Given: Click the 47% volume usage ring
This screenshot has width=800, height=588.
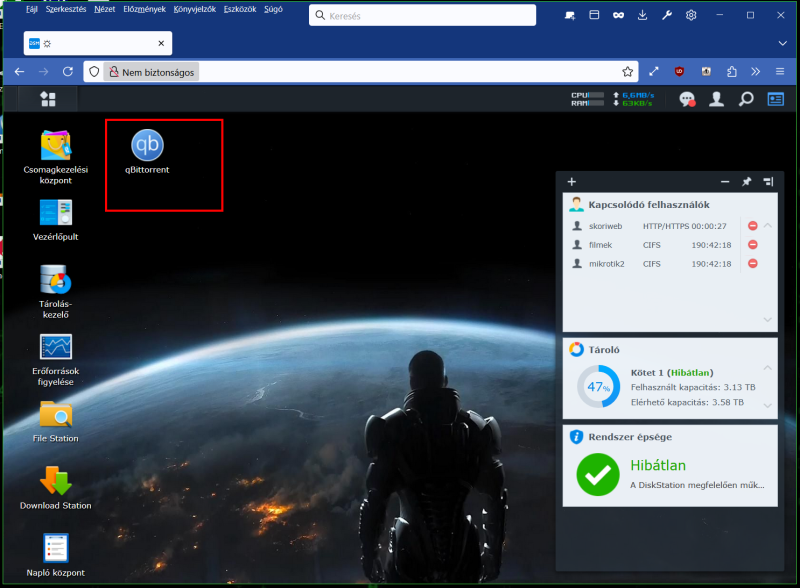Looking at the screenshot, I should pos(598,386).
